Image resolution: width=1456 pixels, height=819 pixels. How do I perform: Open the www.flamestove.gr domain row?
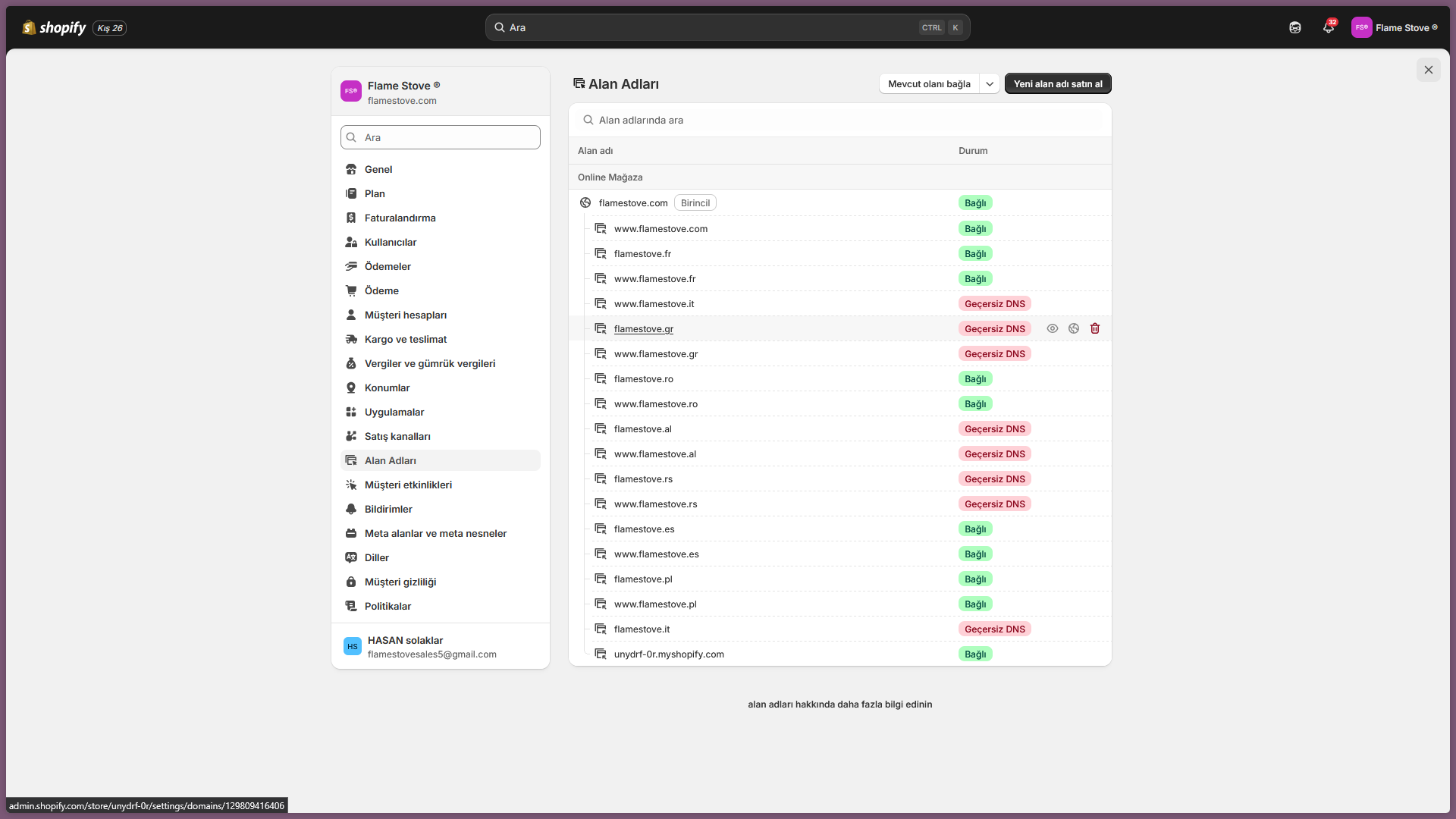840,353
